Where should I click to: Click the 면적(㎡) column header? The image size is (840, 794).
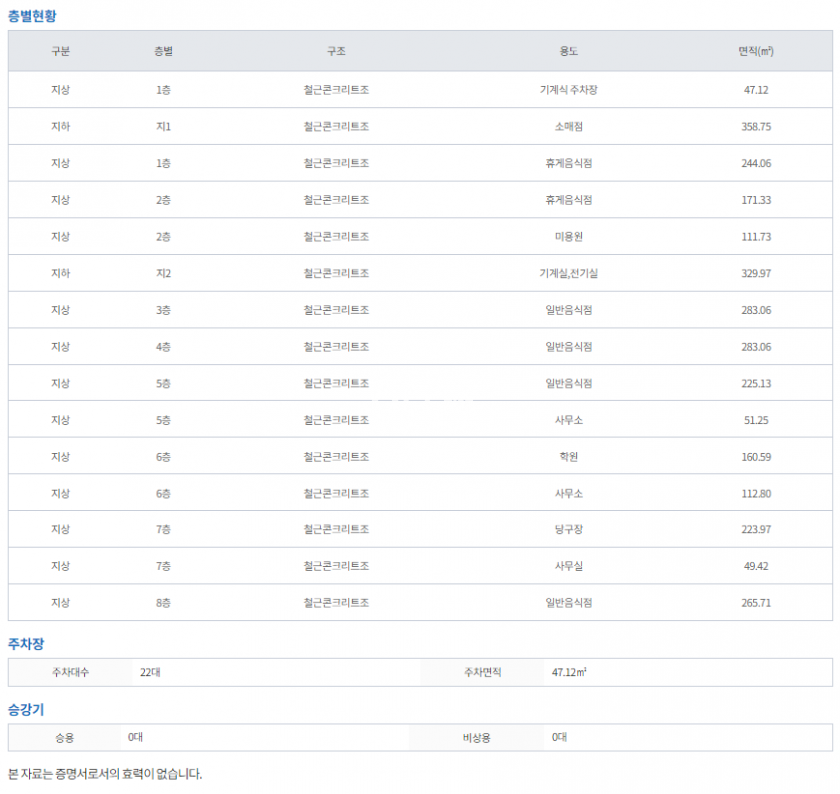(756, 51)
